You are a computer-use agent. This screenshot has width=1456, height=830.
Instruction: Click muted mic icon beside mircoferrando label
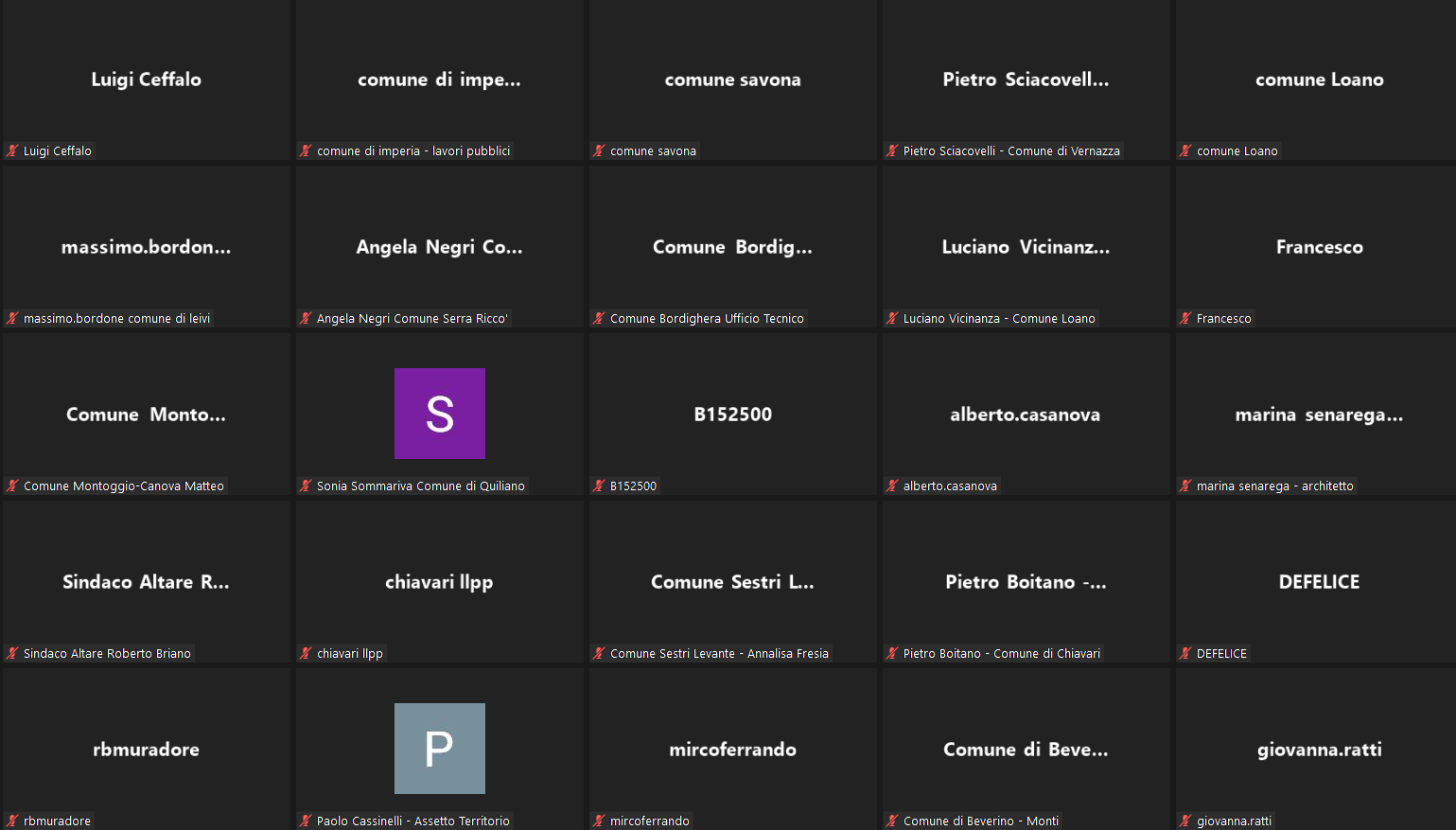(599, 821)
